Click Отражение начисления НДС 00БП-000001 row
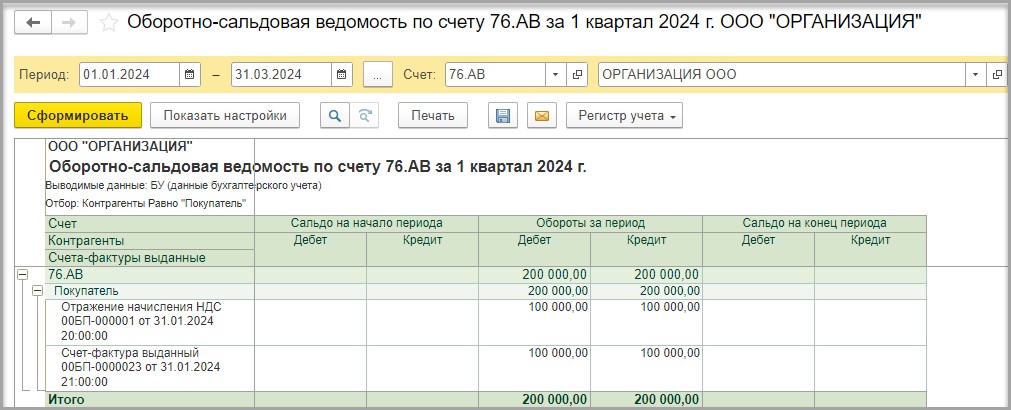1011x410 pixels. coord(150,322)
